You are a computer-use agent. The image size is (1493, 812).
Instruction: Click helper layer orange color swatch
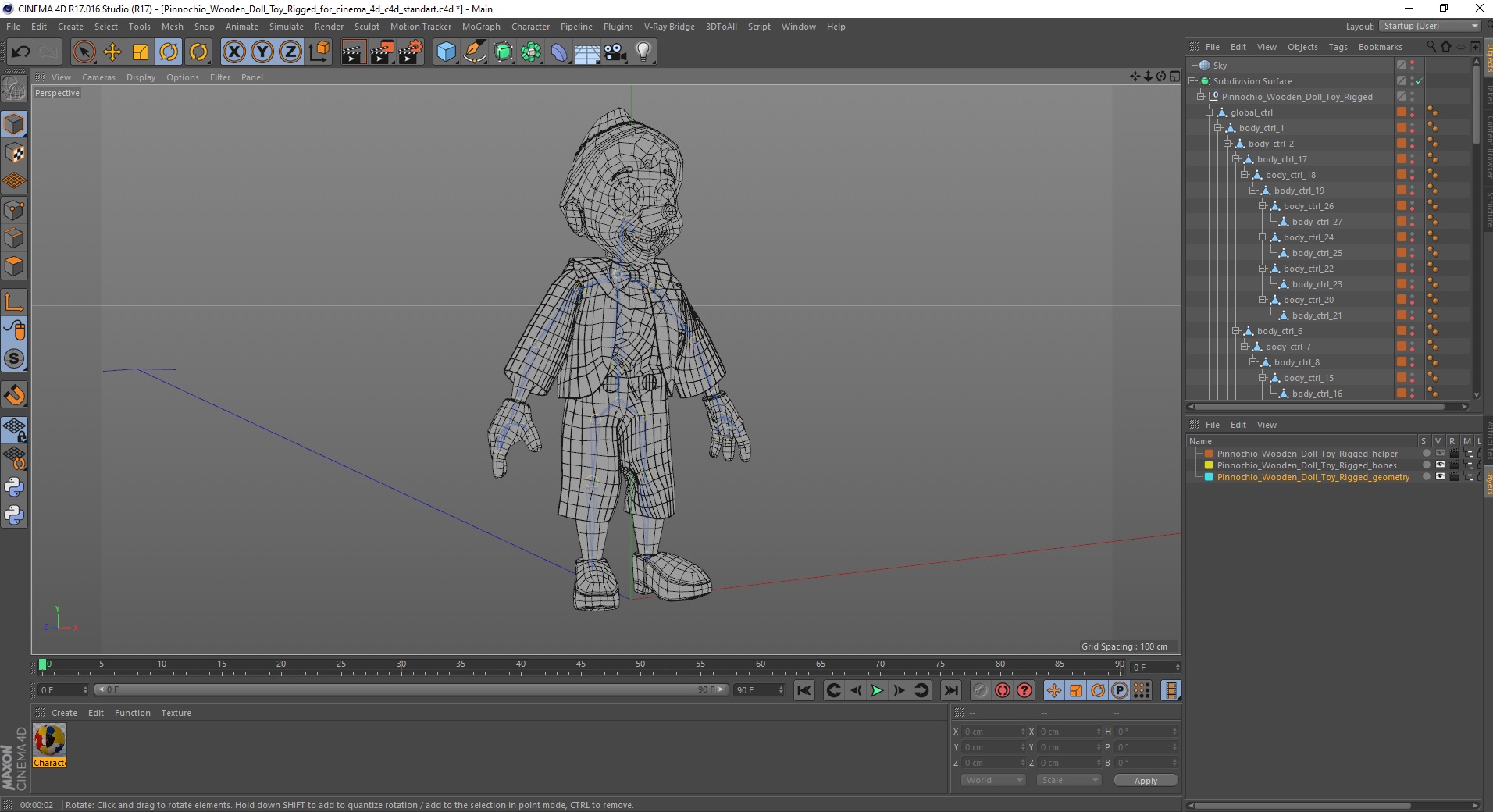1209,454
